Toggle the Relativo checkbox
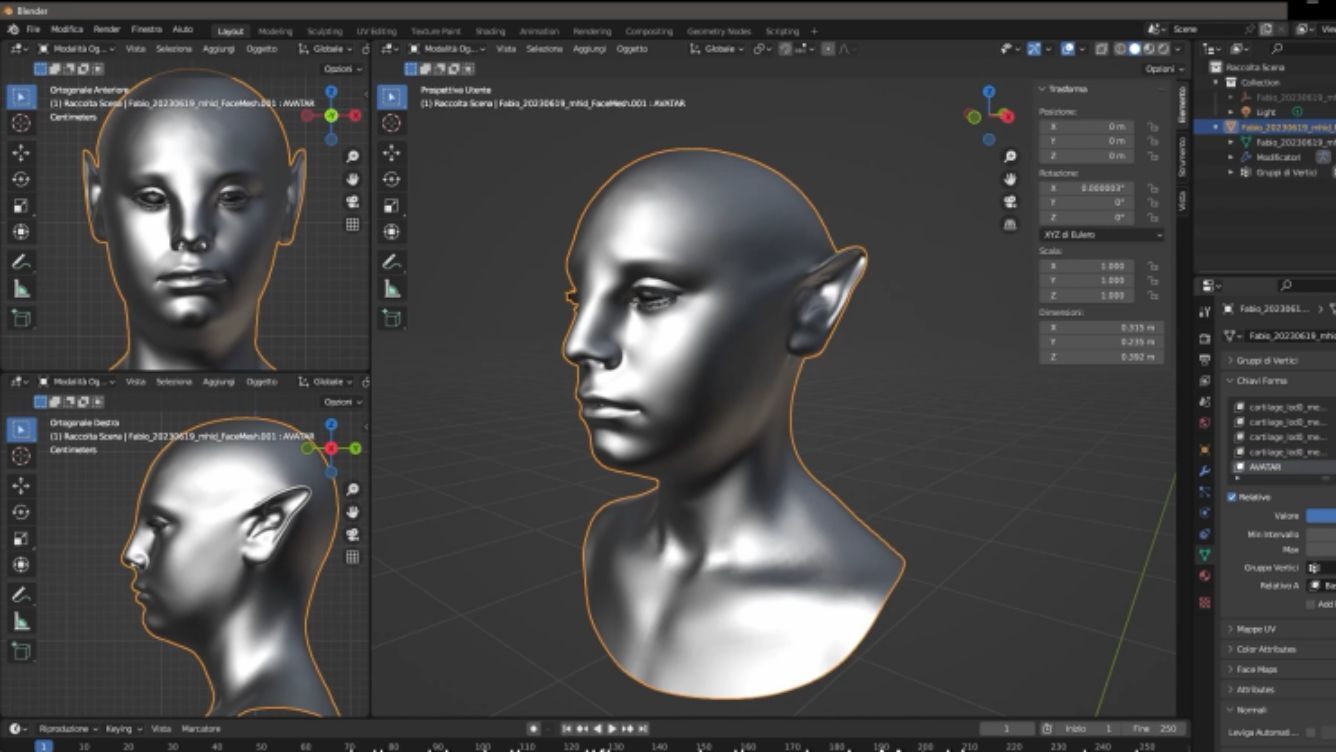Screen dimensions: 1336x752 (1232, 497)
